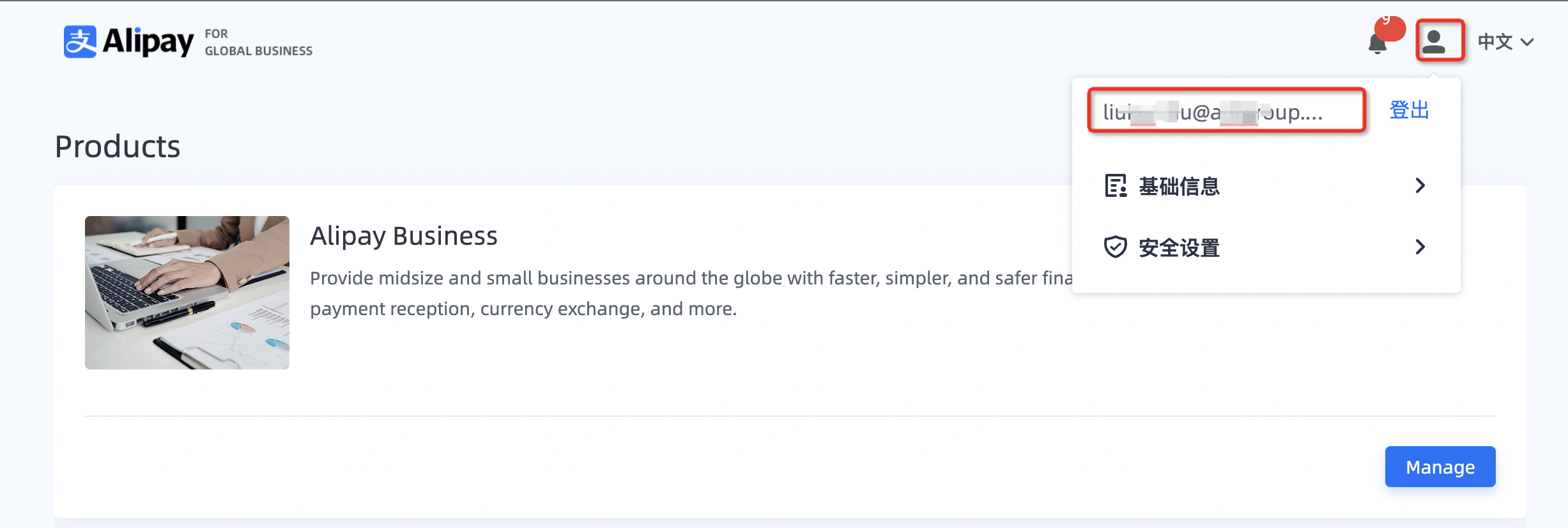This screenshot has height=528, width=1568.
Task: Open the notifications bell
Action: (x=1377, y=45)
